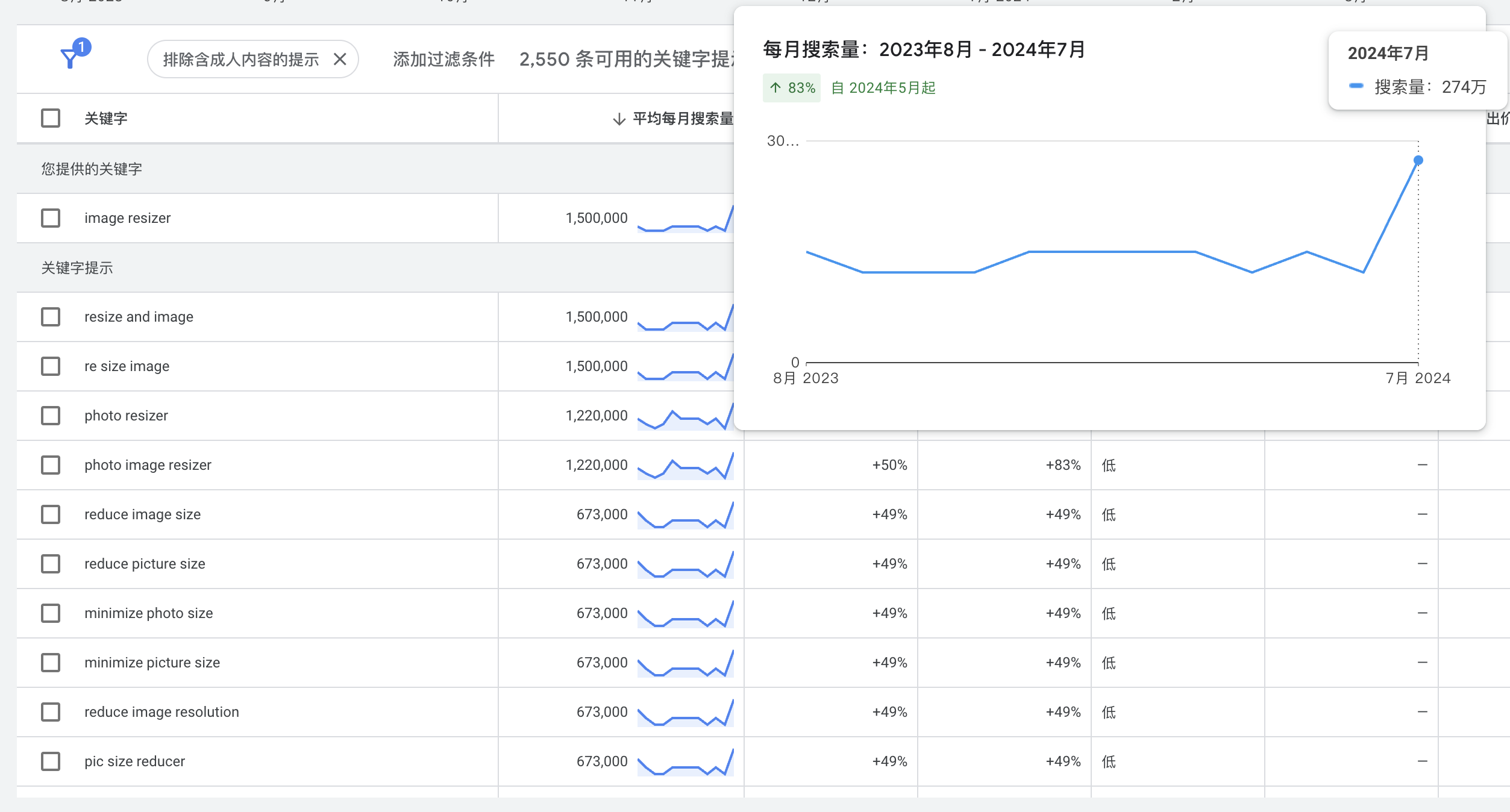The width and height of the screenshot is (1510, 812).
Task: Tick the reduce image resolution checkbox
Action: pyautogui.click(x=51, y=712)
